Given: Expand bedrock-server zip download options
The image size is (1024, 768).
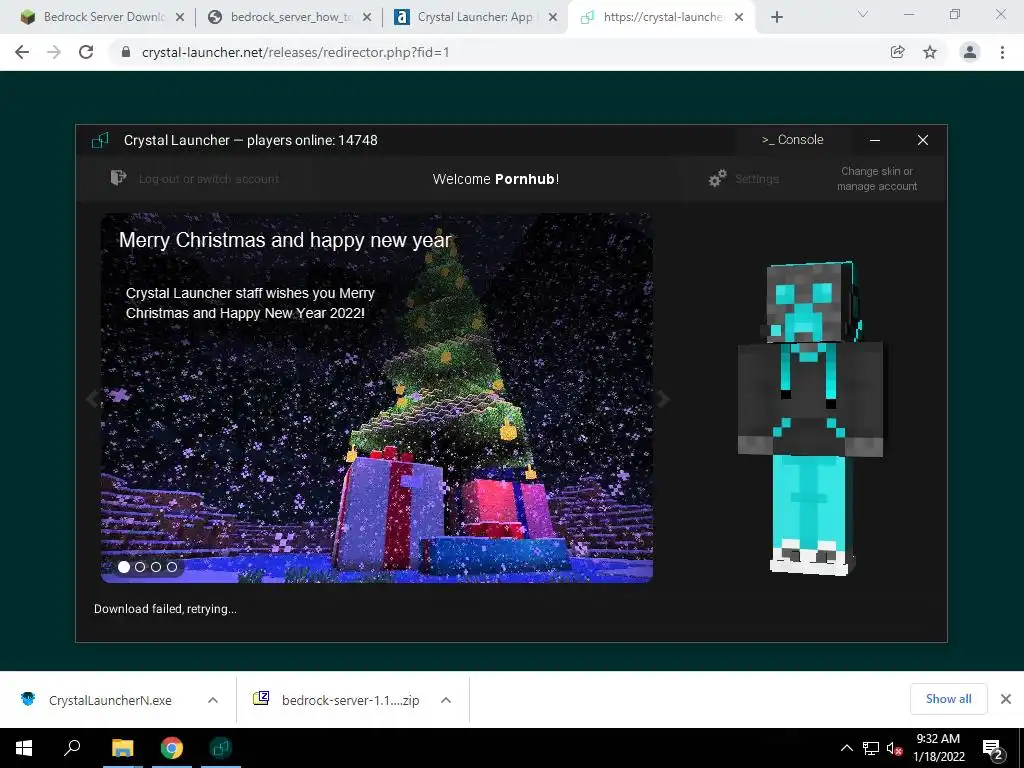Looking at the screenshot, I should click(x=446, y=700).
